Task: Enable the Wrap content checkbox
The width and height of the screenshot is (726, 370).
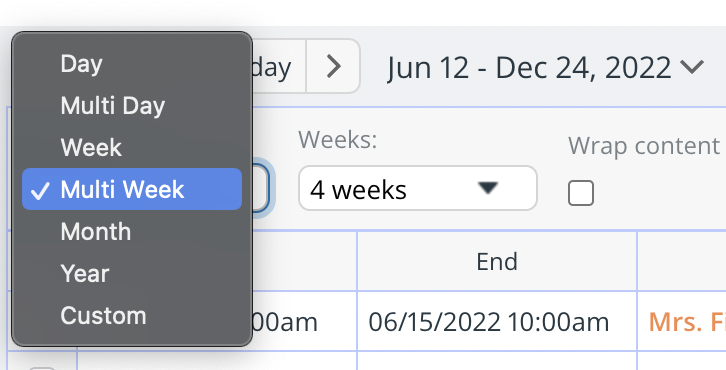Action: (x=581, y=193)
